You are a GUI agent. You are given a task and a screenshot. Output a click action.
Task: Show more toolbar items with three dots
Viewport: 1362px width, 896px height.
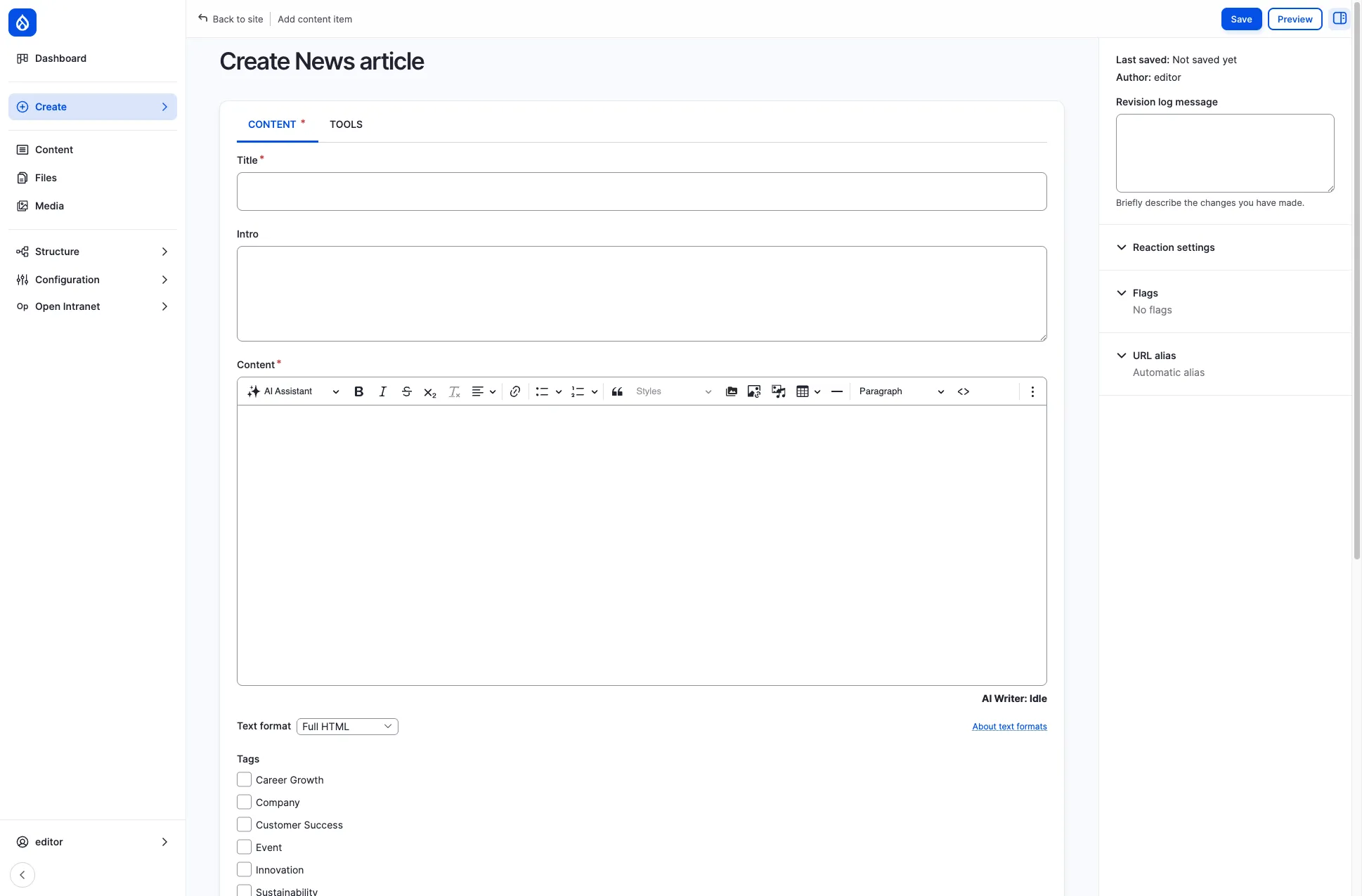(1032, 391)
